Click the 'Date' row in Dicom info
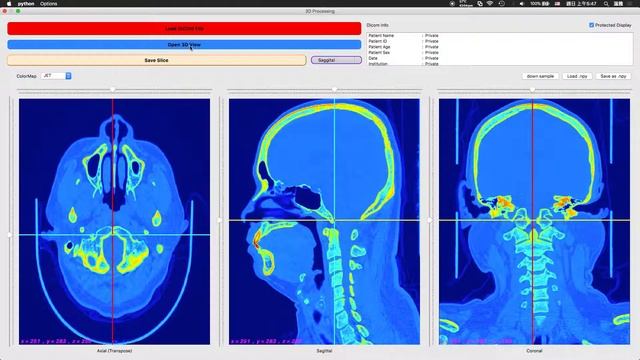The image size is (640, 360). (403, 58)
